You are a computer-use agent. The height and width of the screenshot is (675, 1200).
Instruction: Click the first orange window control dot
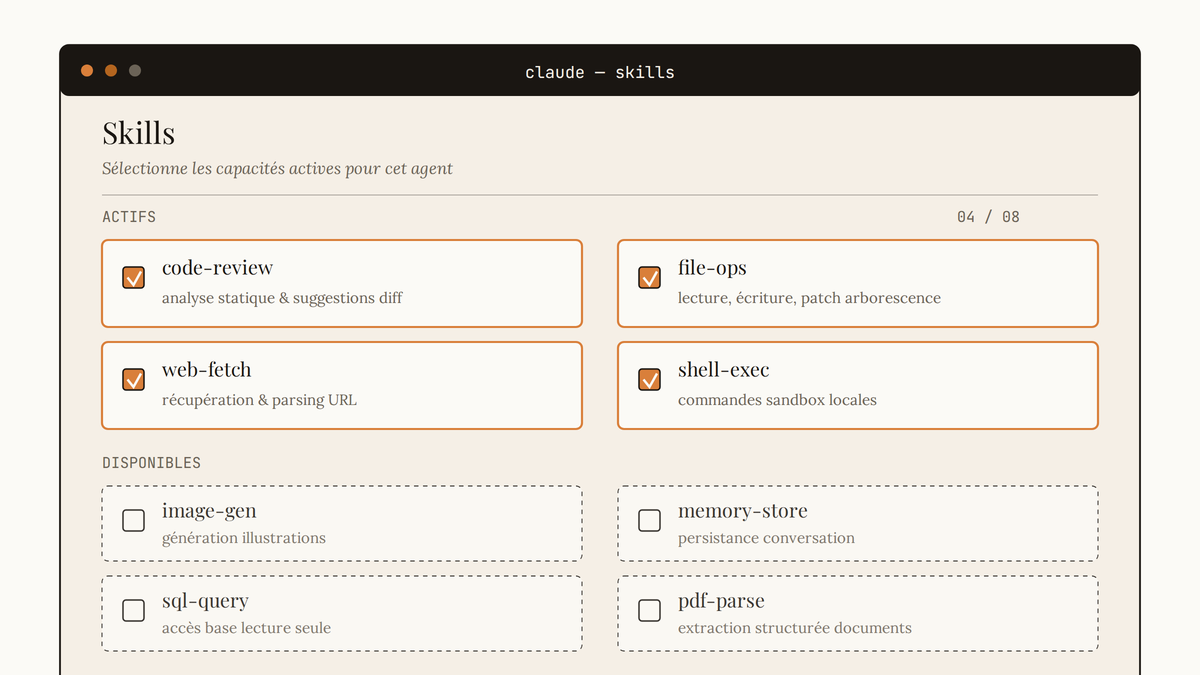[87, 70]
